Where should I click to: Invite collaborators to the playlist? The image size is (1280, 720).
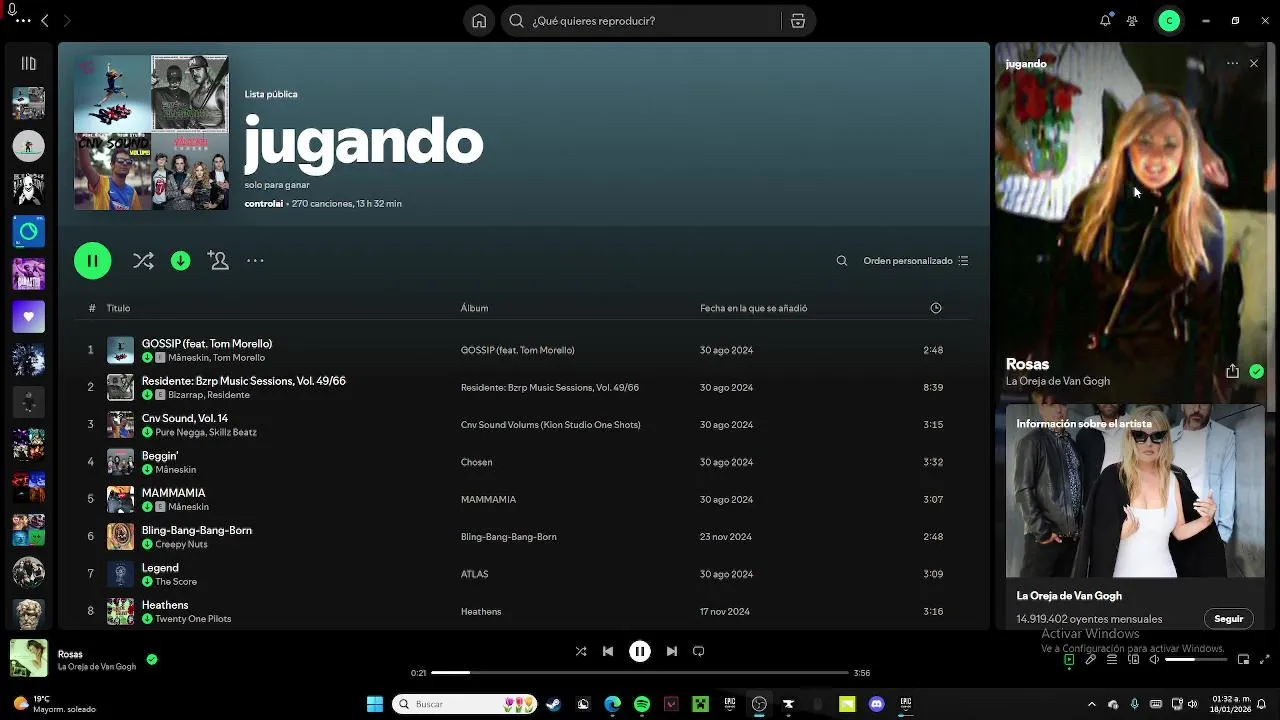tap(218, 261)
